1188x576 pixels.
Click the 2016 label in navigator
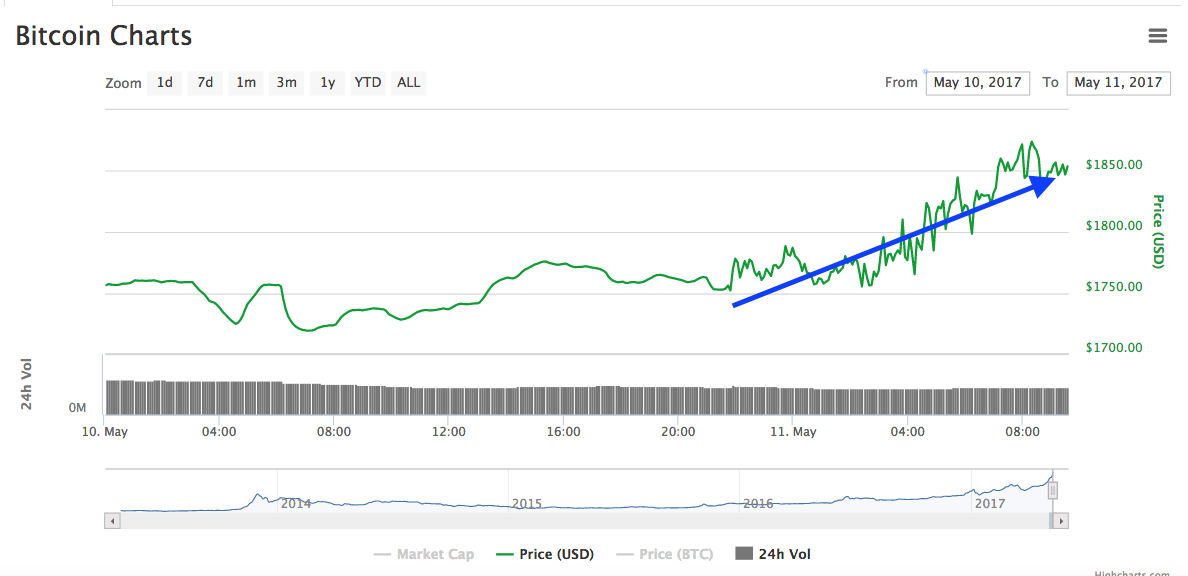click(758, 503)
